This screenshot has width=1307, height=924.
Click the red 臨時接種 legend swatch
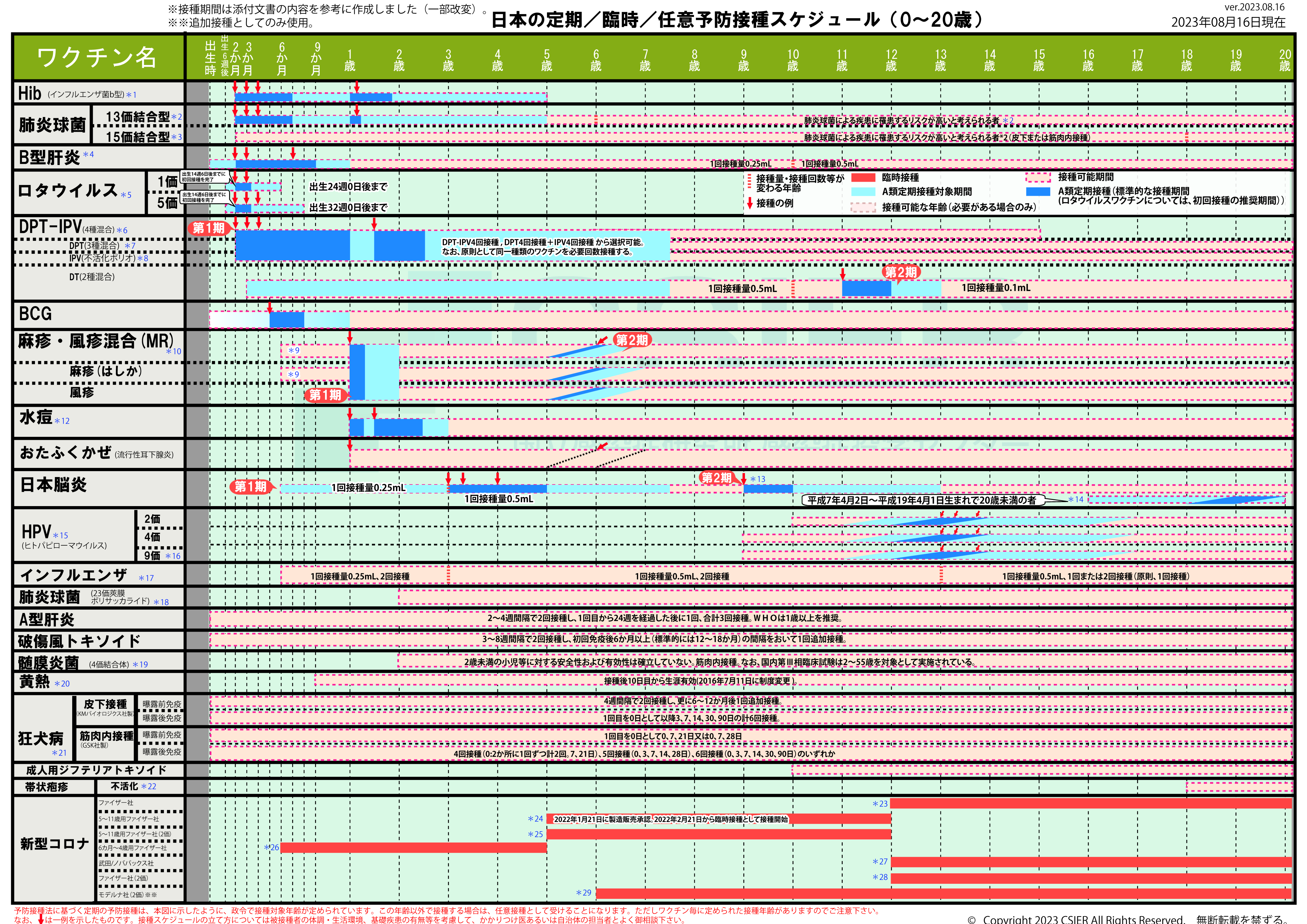click(x=863, y=178)
